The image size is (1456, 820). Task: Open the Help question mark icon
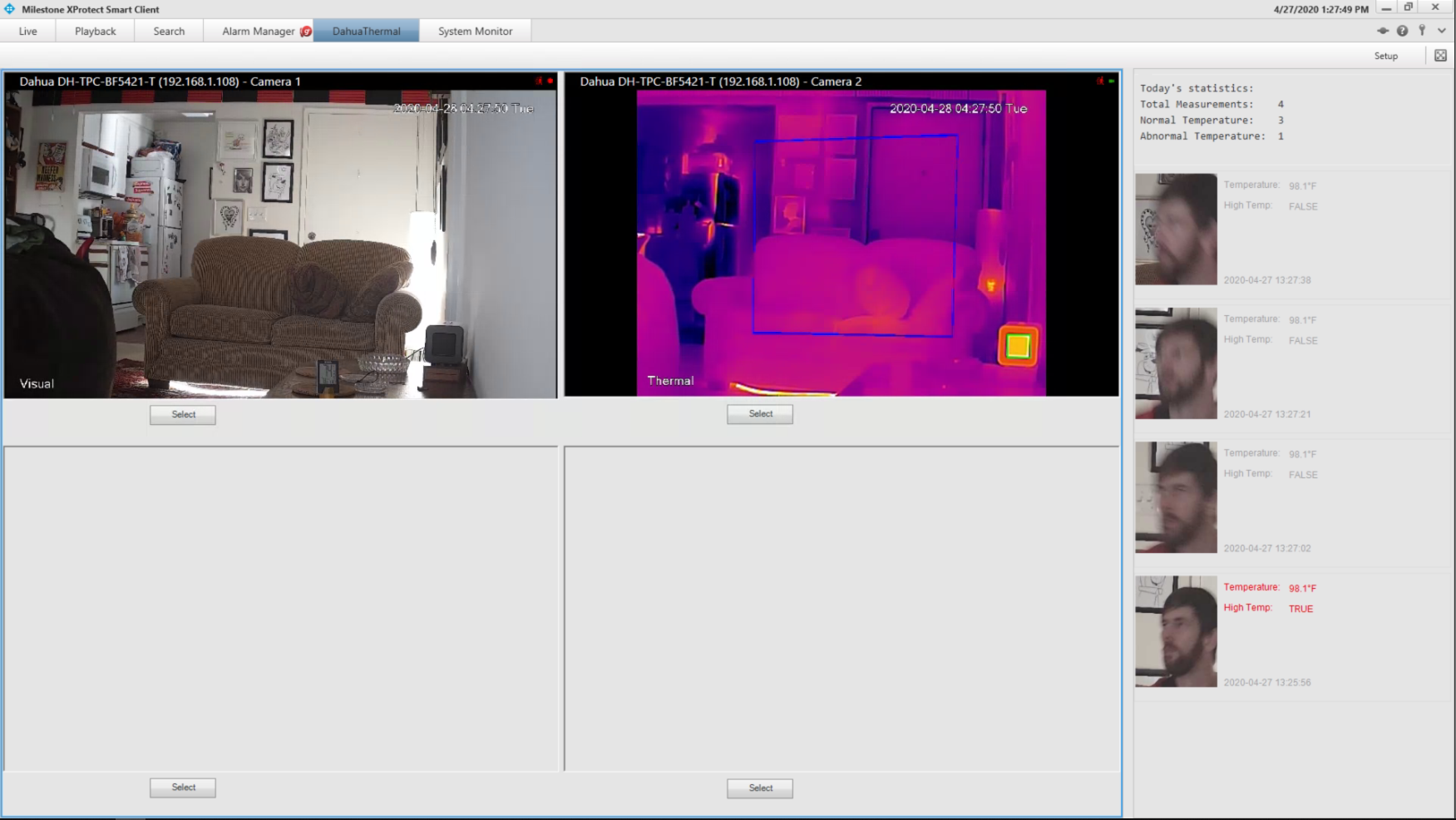(x=1403, y=31)
